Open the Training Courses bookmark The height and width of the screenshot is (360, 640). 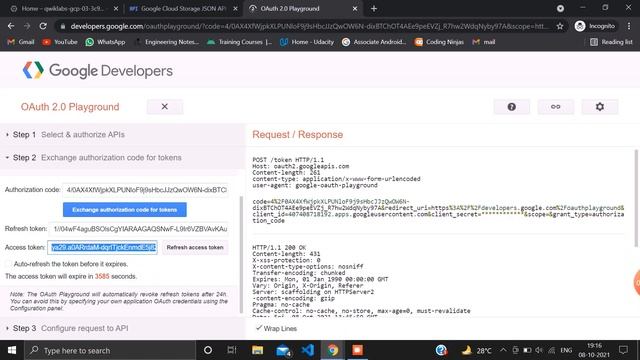(239, 42)
